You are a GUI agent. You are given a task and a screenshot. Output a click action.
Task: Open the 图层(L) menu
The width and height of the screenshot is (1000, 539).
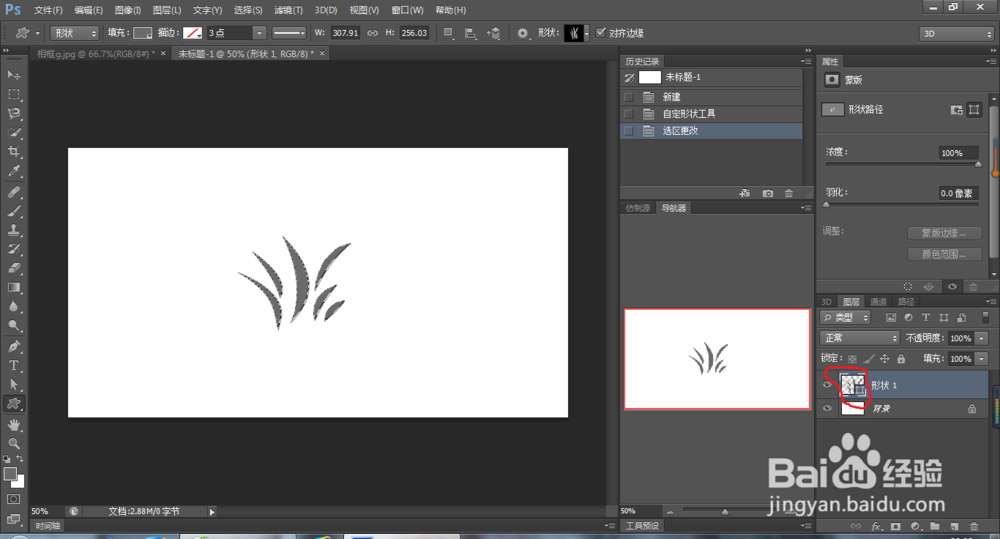[166, 10]
